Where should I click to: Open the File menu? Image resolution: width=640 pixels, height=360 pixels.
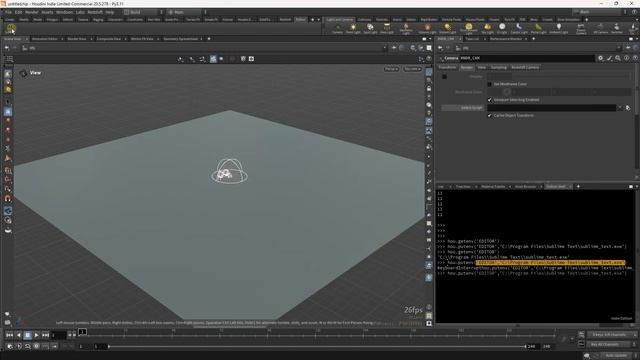[x=8, y=12]
